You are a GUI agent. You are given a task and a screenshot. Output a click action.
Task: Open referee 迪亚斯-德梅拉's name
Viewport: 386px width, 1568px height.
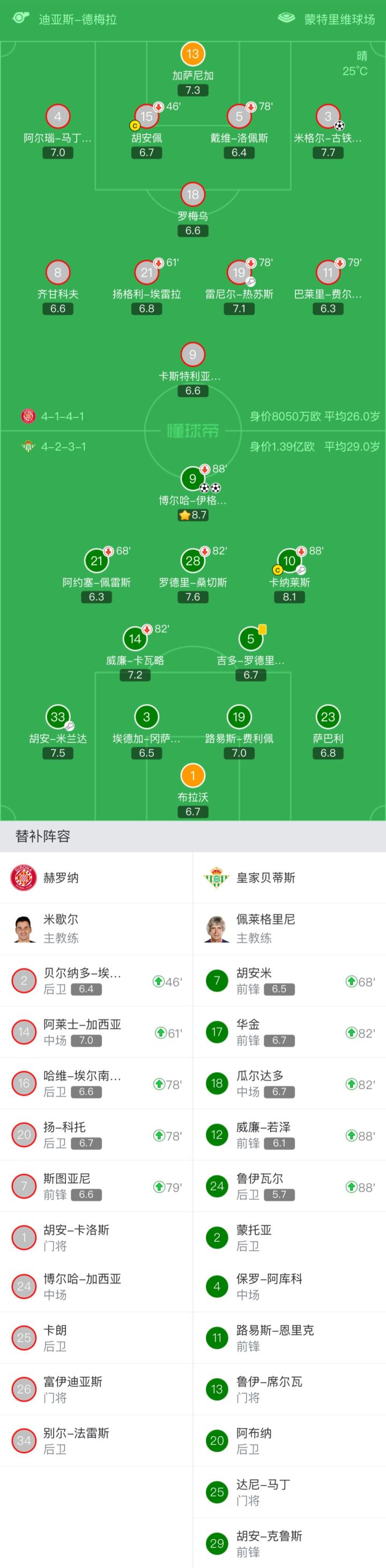(78, 19)
